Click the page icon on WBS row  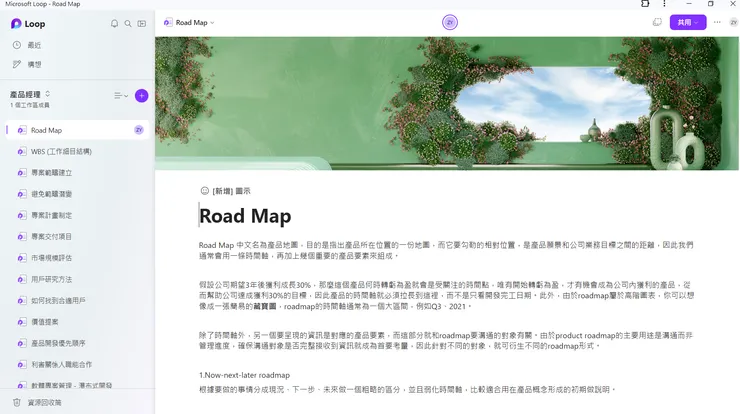coord(22,152)
